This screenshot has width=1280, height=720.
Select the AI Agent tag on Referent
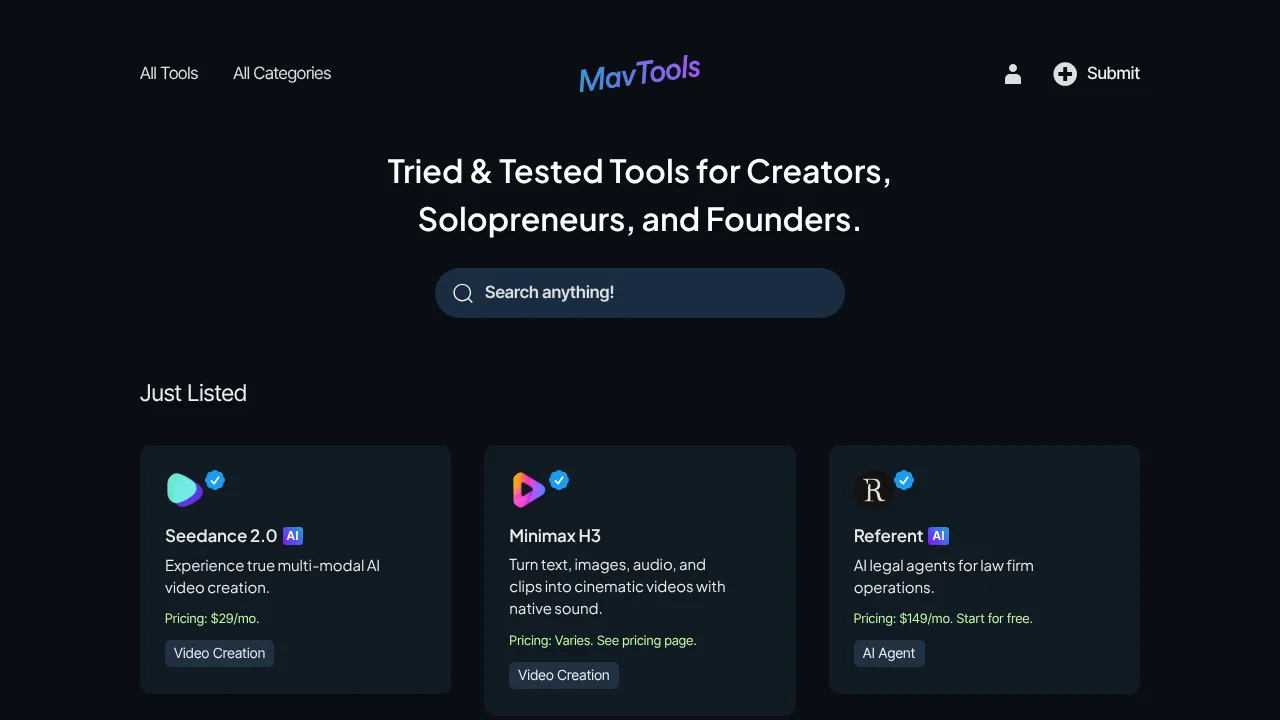click(x=889, y=653)
